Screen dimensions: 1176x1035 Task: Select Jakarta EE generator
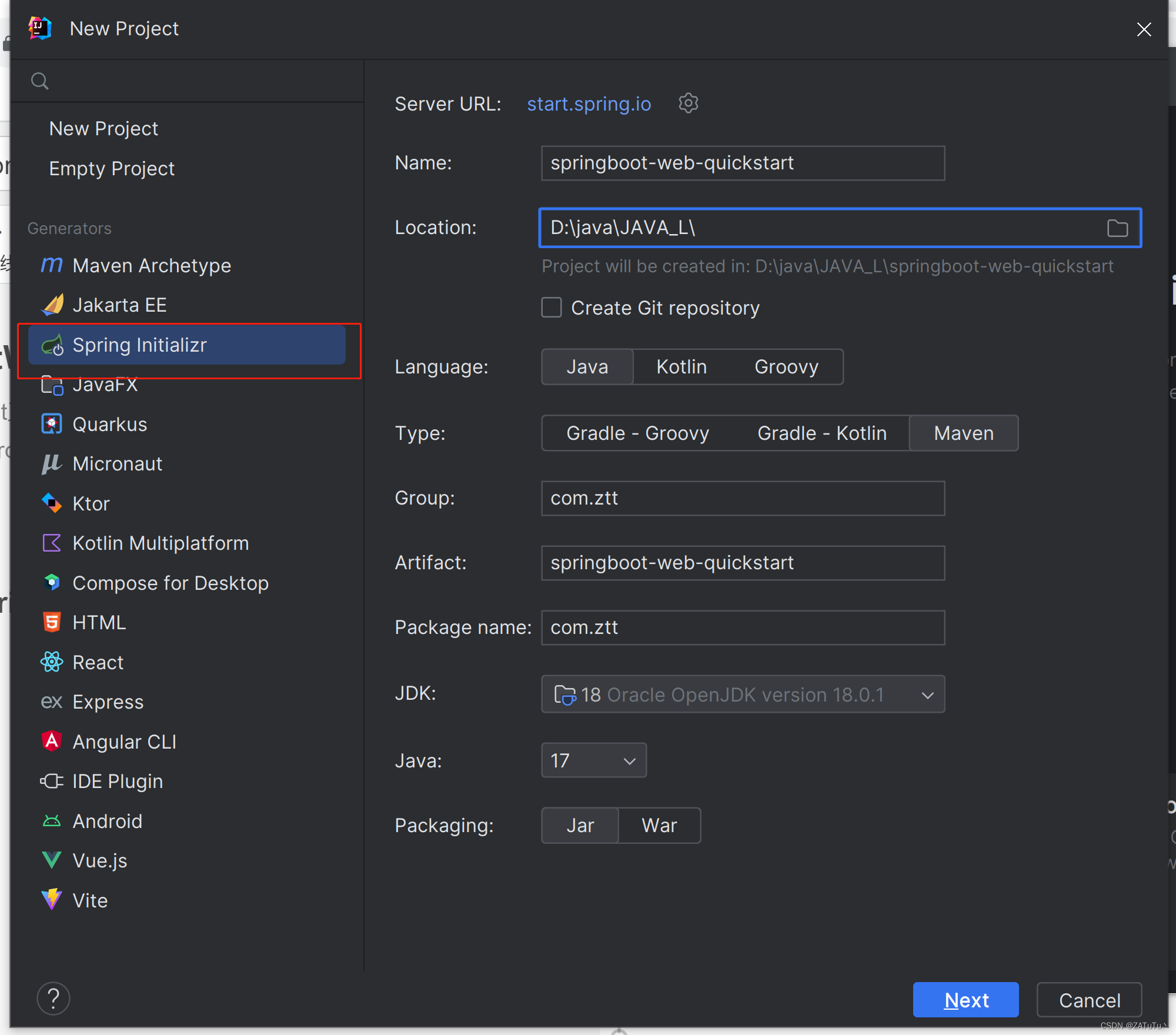(x=186, y=305)
